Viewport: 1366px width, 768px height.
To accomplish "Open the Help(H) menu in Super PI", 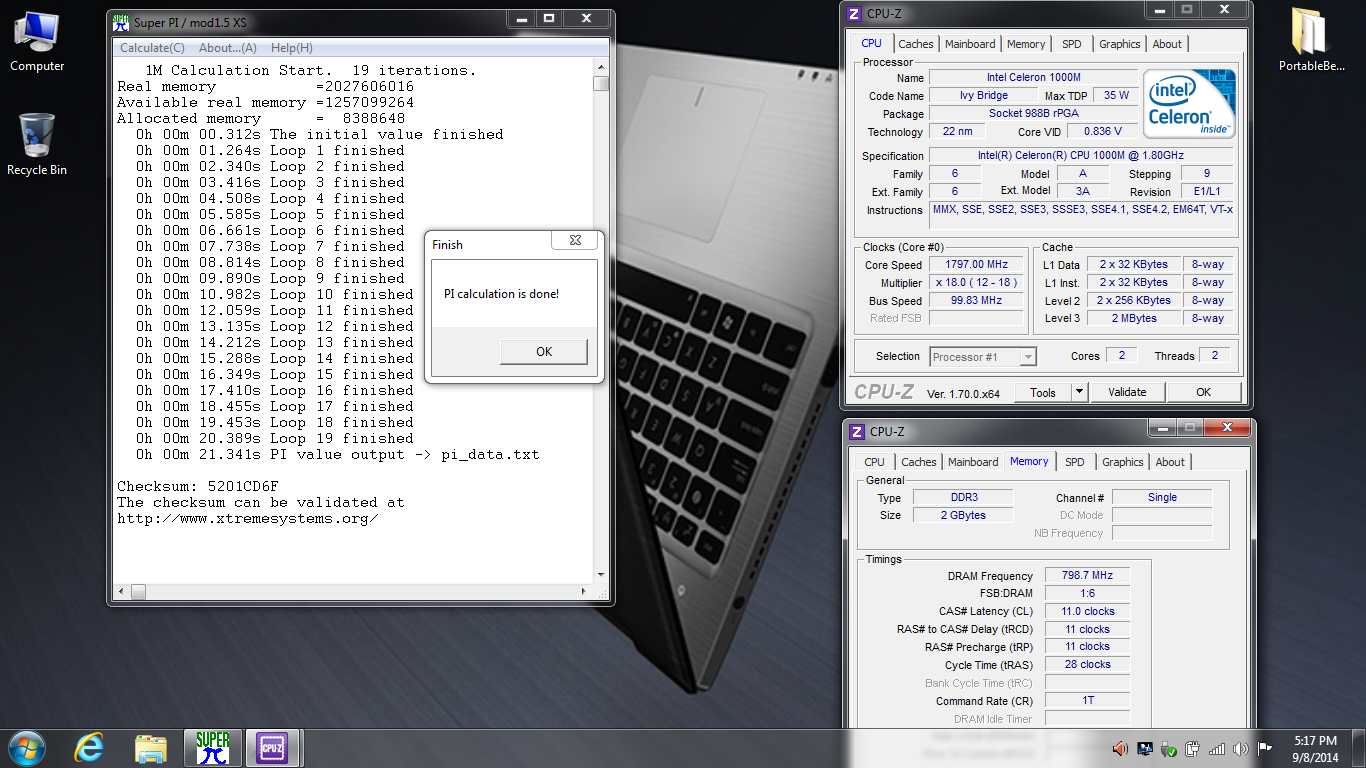I will pos(292,48).
